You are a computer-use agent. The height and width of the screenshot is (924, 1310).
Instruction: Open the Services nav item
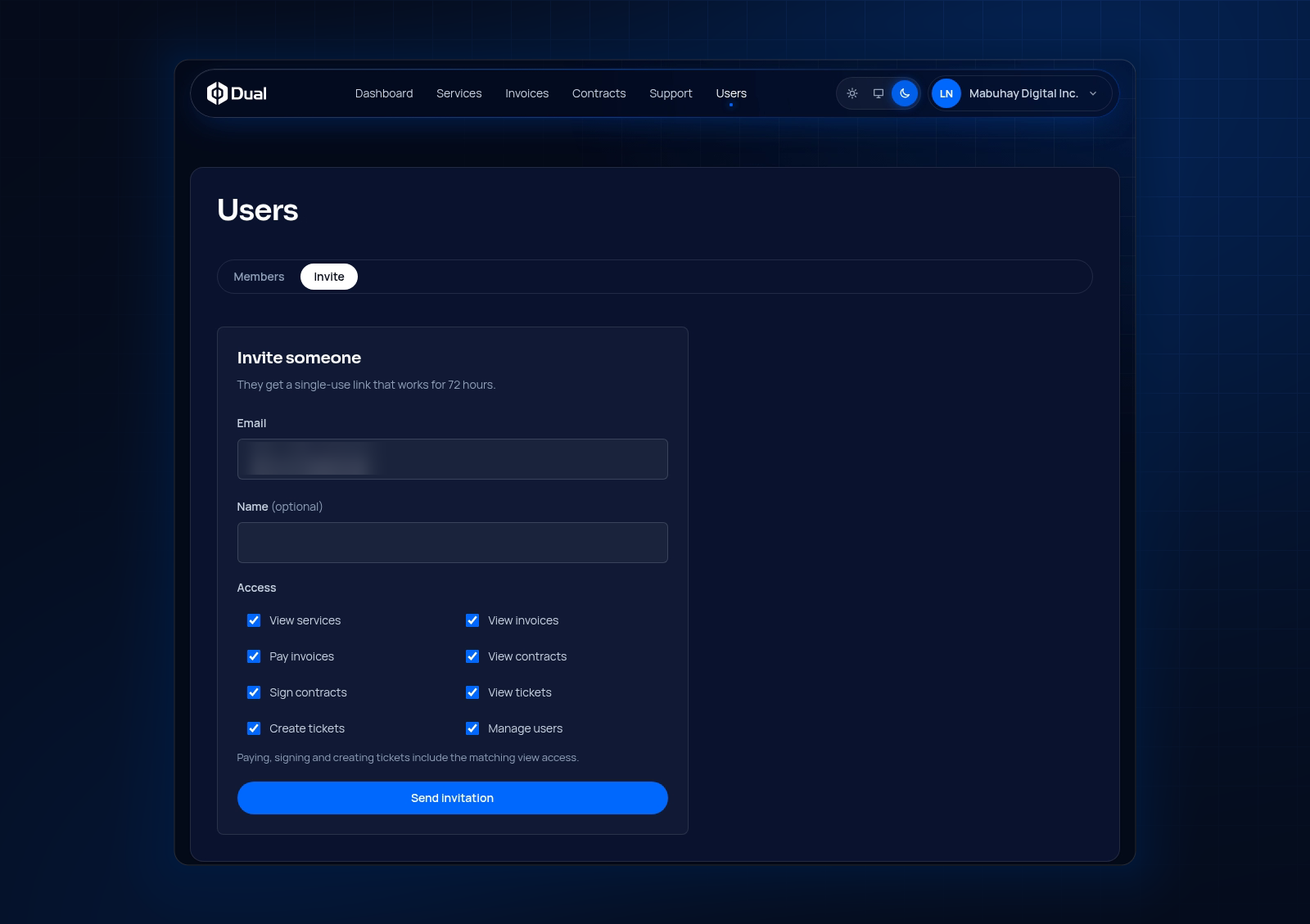pyautogui.click(x=459, y=93)
